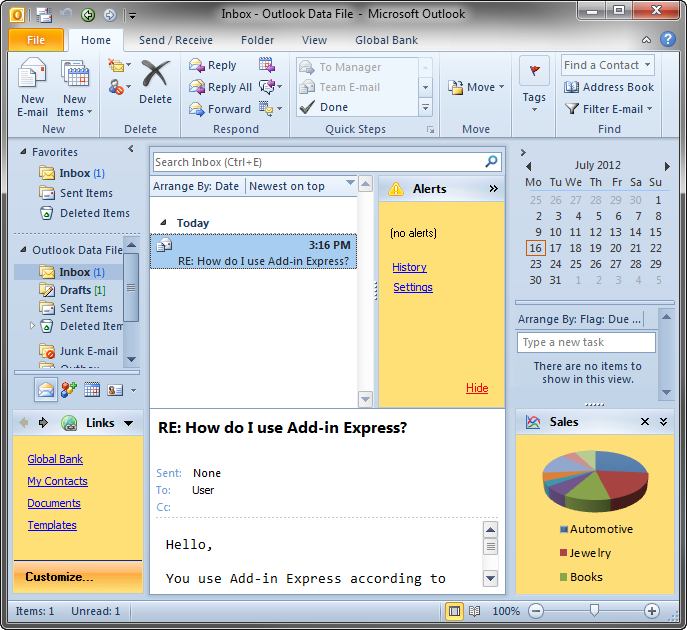
Task: Select Deleted Items under Favorites
Action: click(84, 213)
